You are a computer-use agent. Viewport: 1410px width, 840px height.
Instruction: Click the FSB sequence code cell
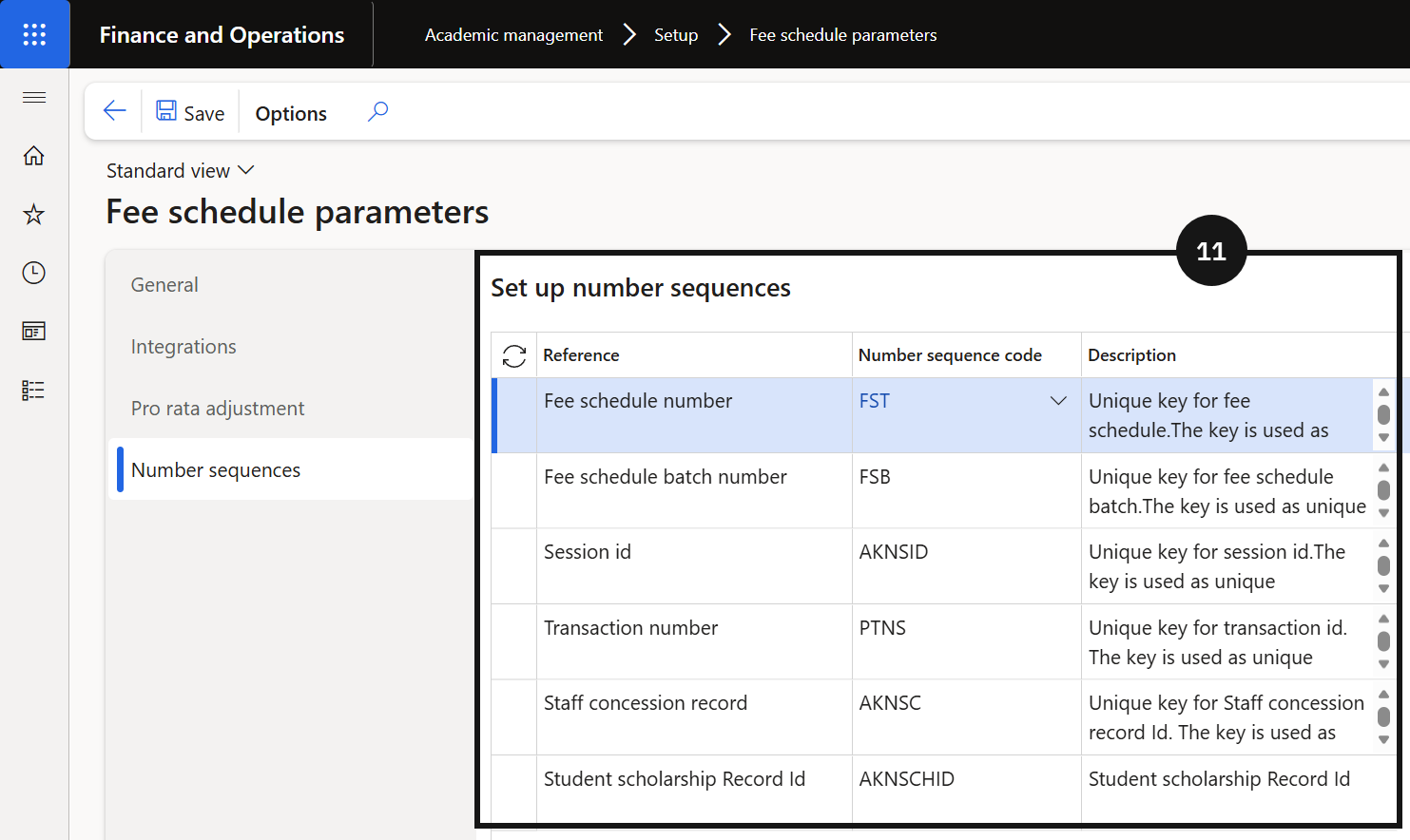point(966,490)
